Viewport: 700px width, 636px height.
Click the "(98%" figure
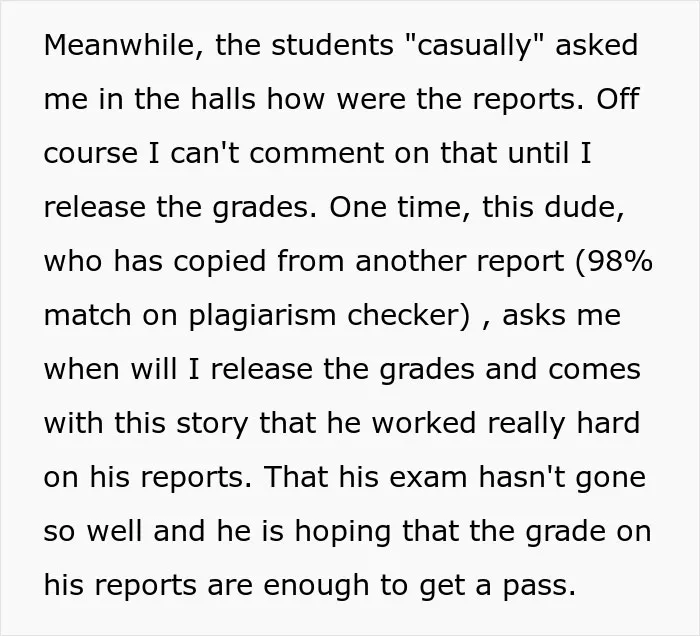(x=614, y=261)
